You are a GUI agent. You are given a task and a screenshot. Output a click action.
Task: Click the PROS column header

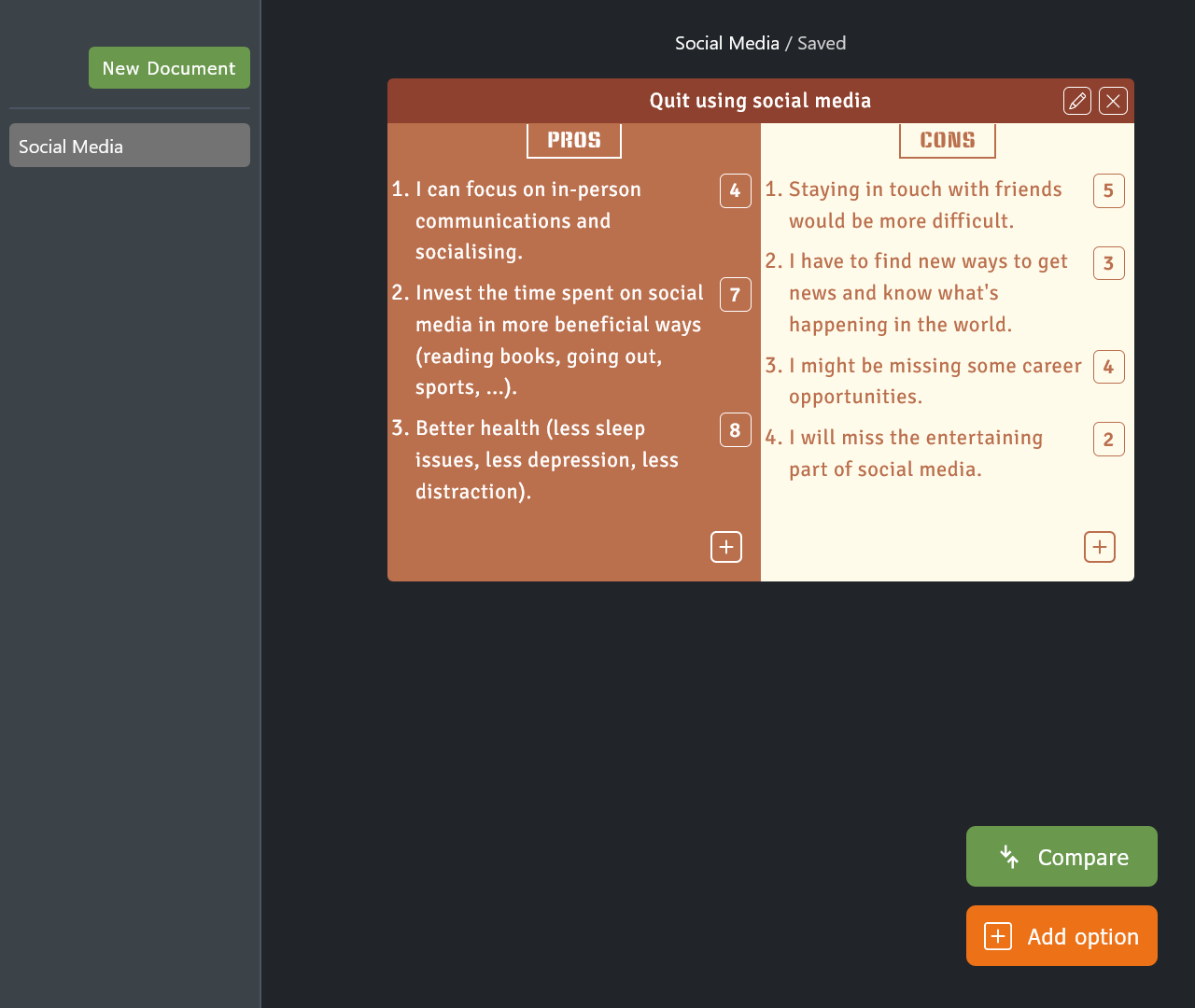(573, 140)
